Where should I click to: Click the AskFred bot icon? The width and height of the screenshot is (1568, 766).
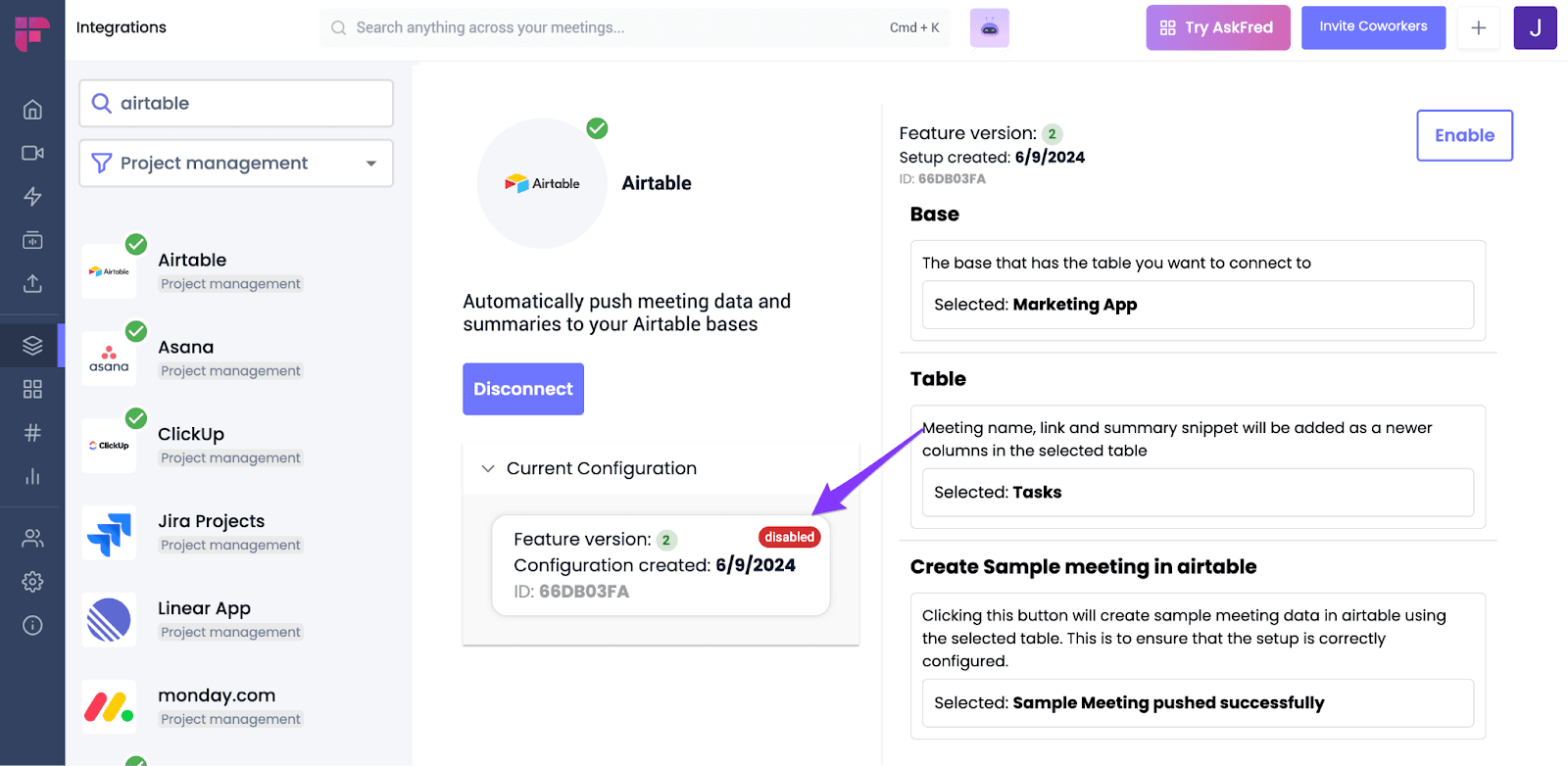tap(990, 28)
